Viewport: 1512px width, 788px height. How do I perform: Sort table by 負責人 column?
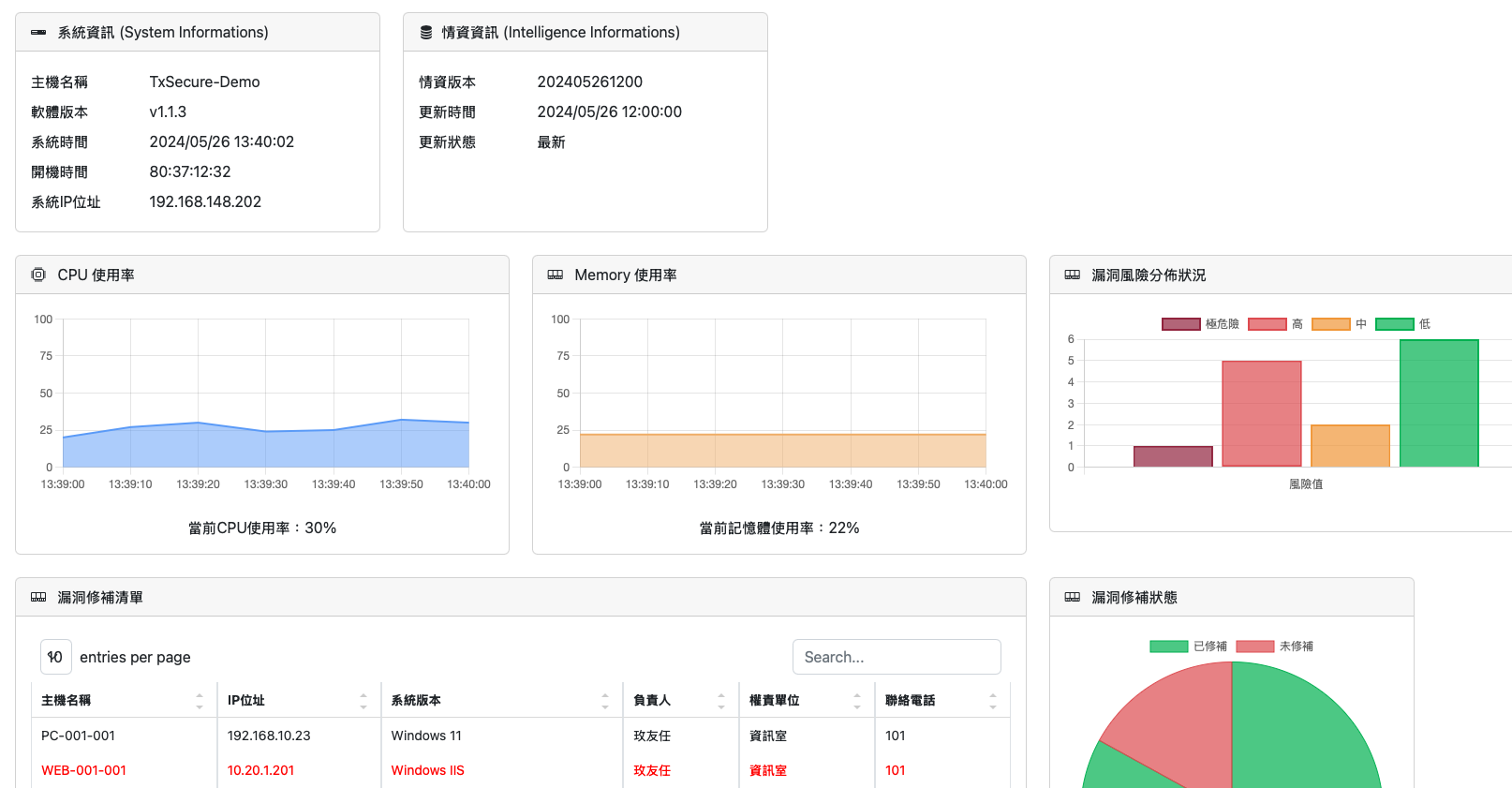point(680,700)
